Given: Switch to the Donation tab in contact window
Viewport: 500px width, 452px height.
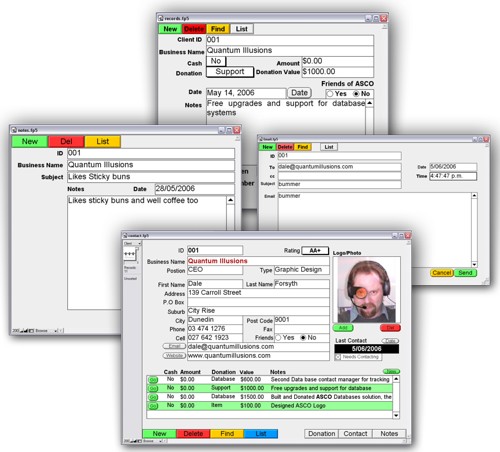Looking at the screenshot, I should [321, 434].
